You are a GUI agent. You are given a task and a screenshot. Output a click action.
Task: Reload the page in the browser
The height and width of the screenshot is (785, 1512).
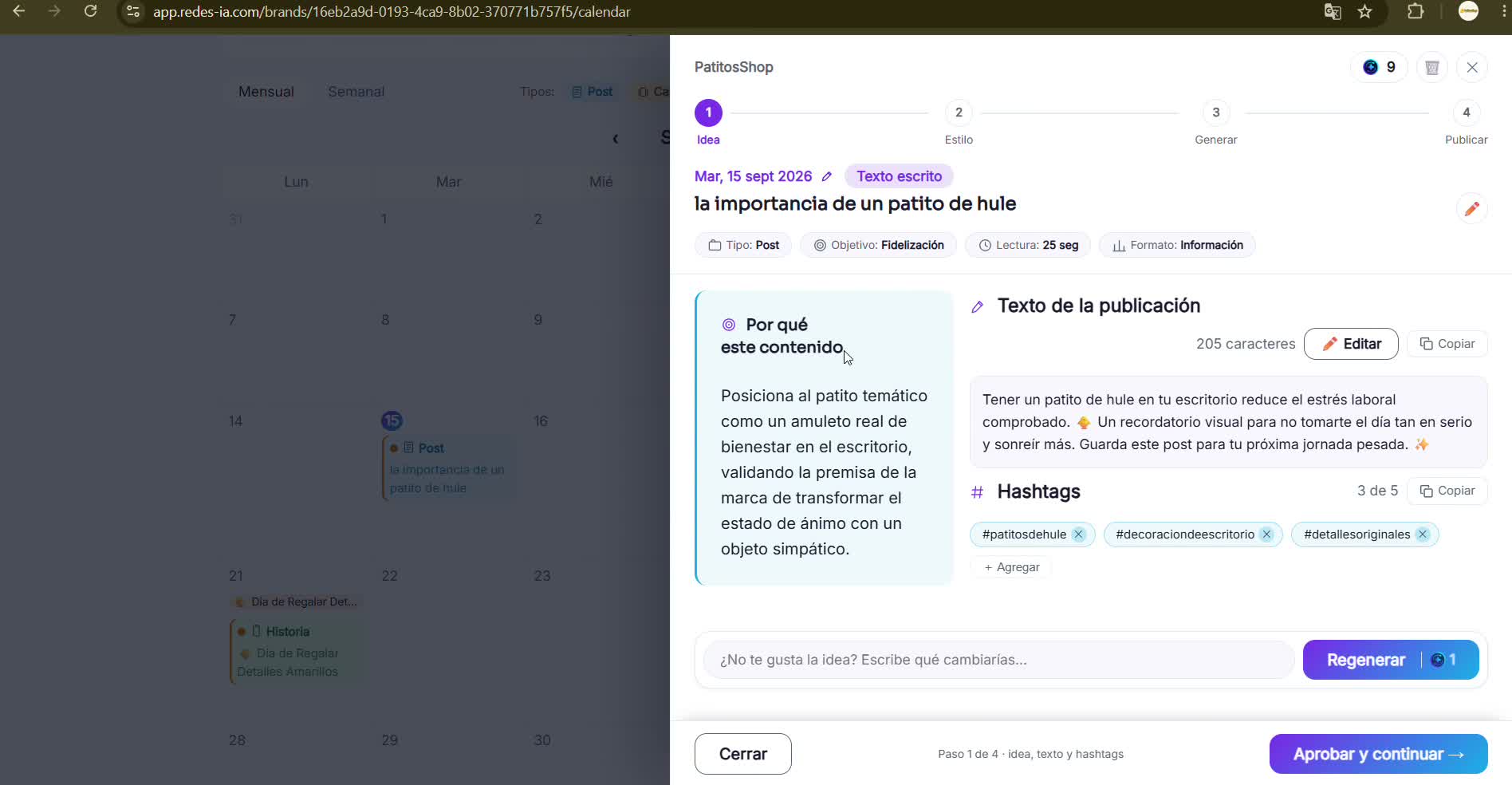[91, 12]
